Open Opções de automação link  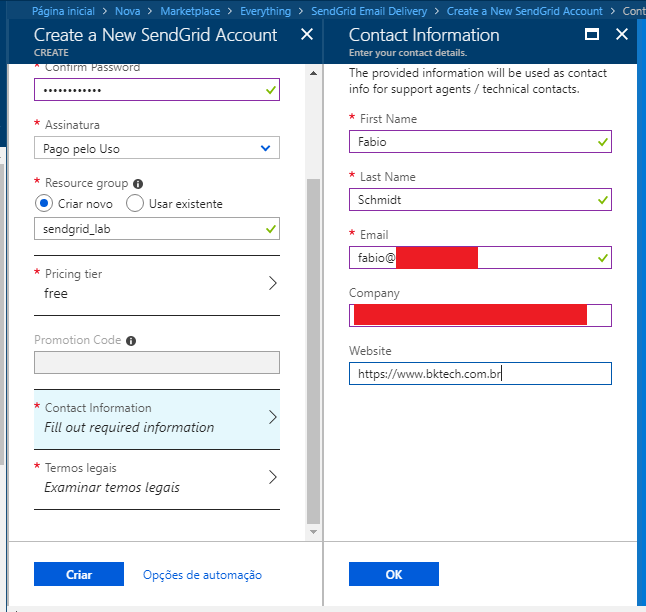click(x=202, y=575)
